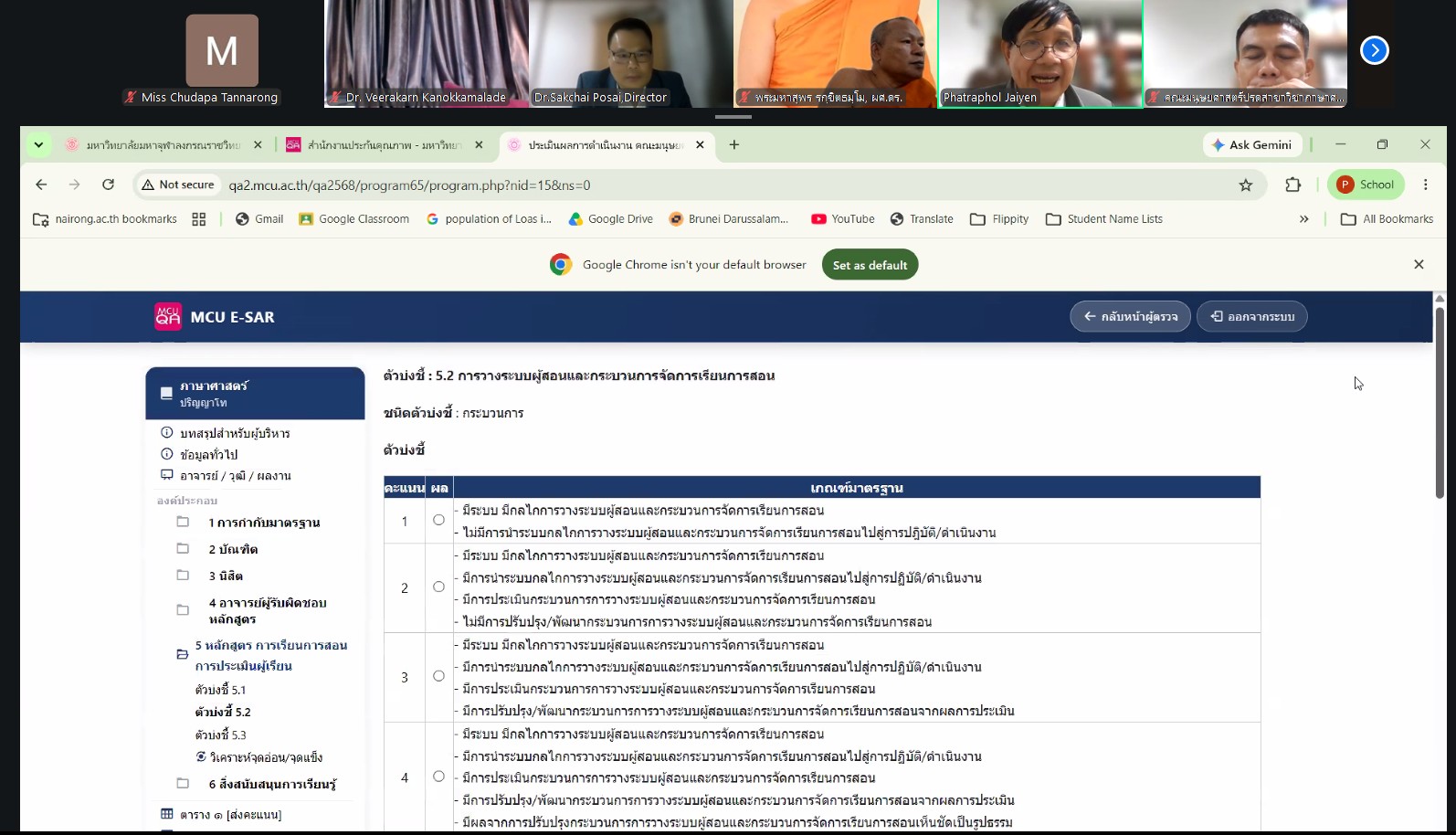
Task: Open the tab search dropdown arrow
Action: (38, 144)
